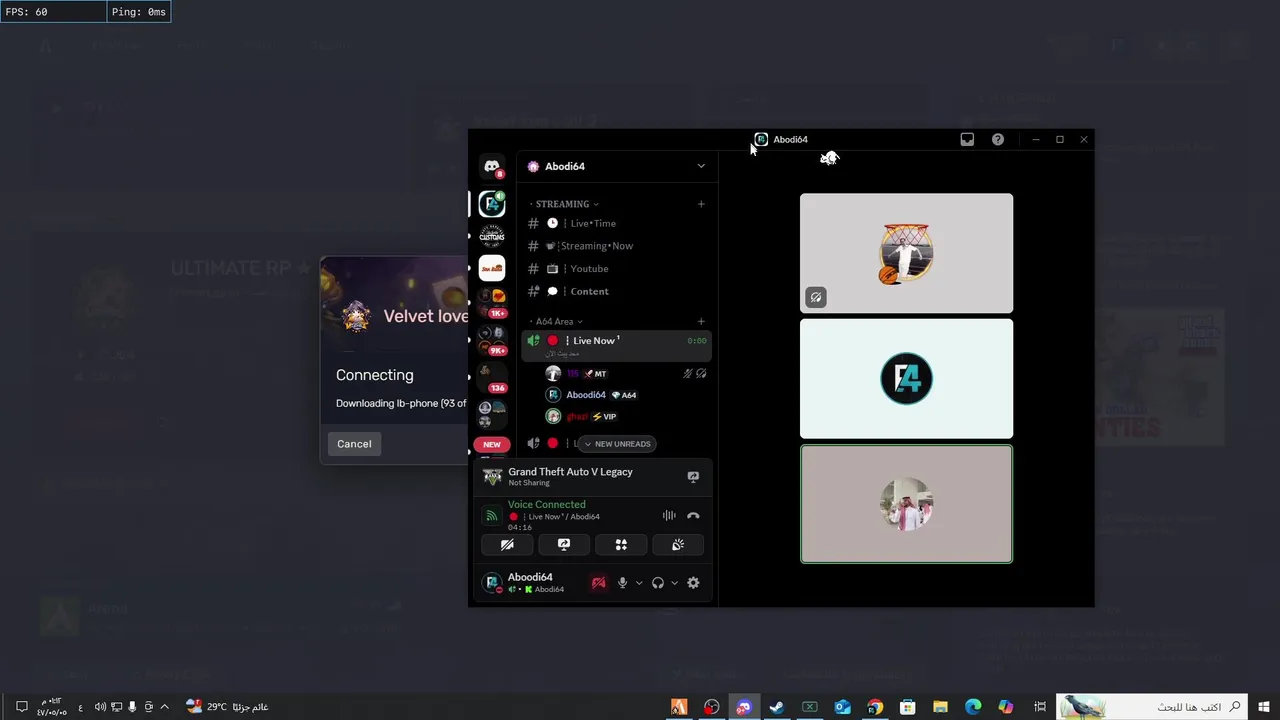Open Microsoft Store from taskbar
This screenshot has width=1280, height=720.
pyautogui.click(x=907, y=707)
